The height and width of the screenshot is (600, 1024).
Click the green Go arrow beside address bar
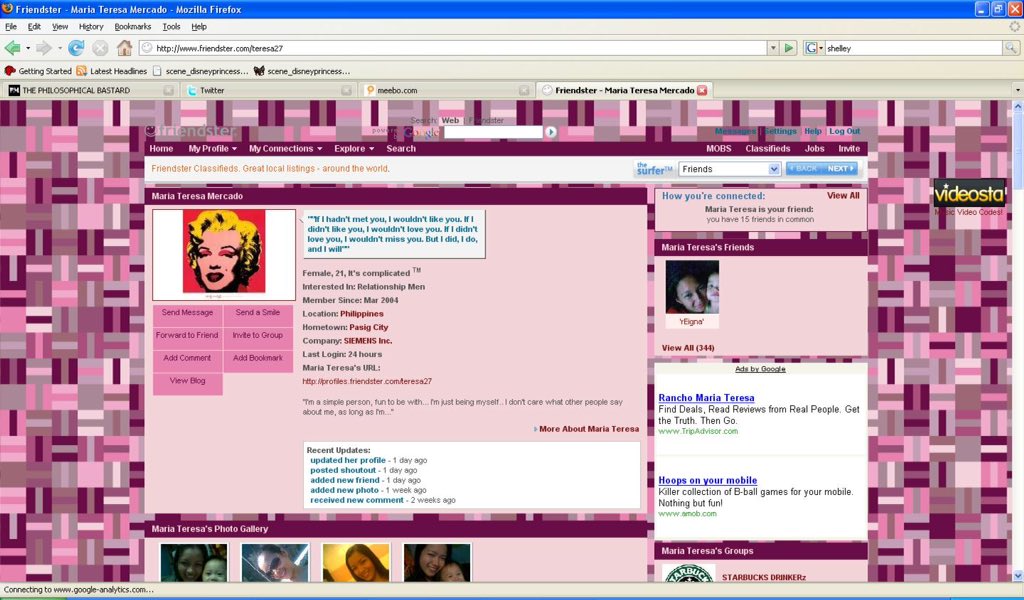click(x=787, y=47)
